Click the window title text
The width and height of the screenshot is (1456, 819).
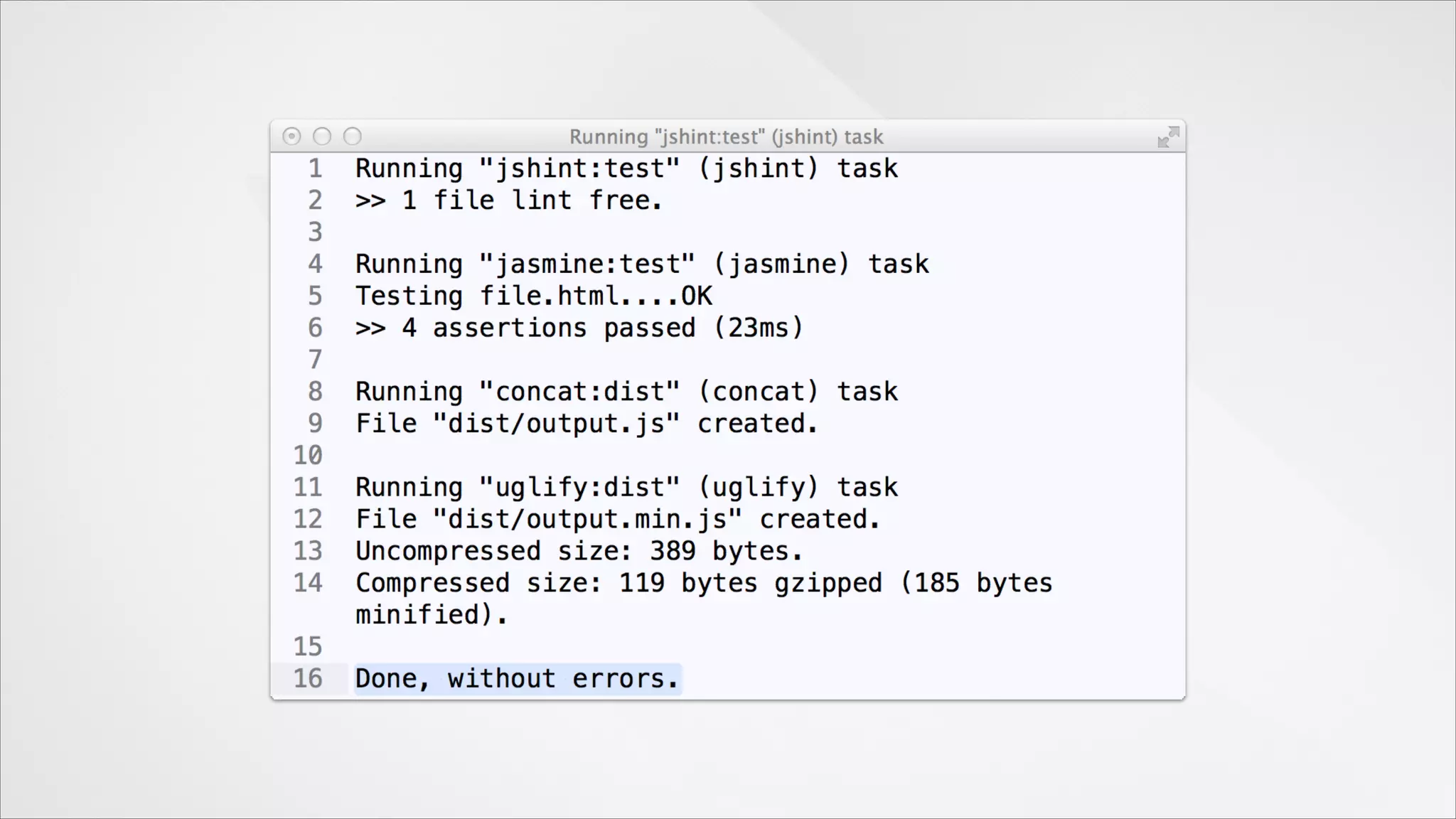726,136
